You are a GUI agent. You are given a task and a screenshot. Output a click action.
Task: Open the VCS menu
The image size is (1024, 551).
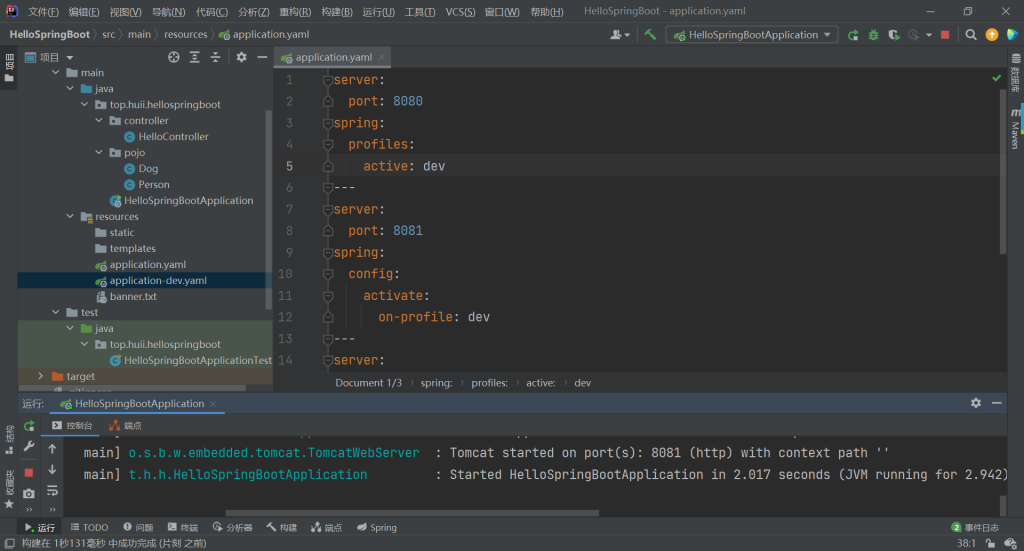[460, 12]
